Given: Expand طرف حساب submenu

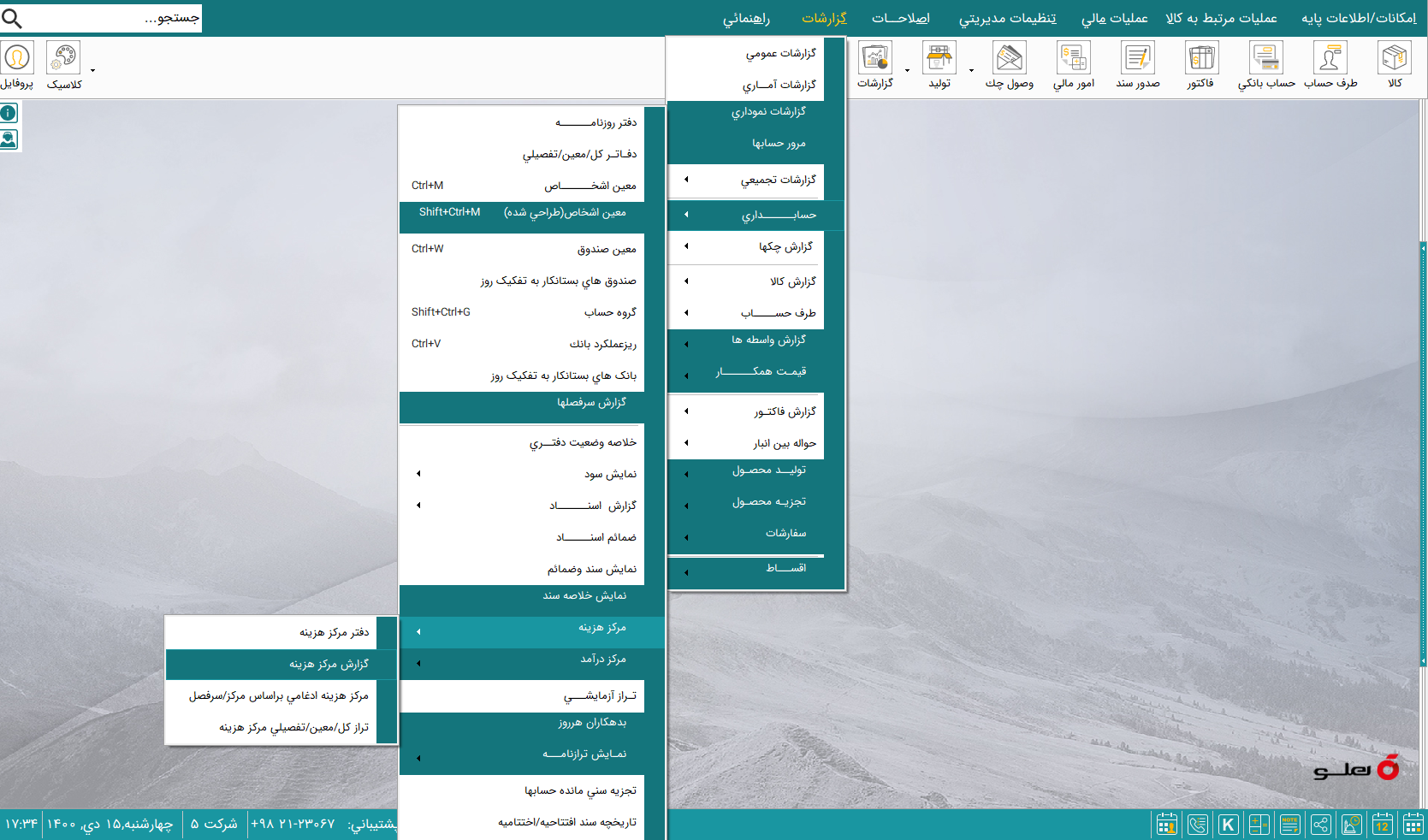Looking at the screenshot, I should pos(746,313).
